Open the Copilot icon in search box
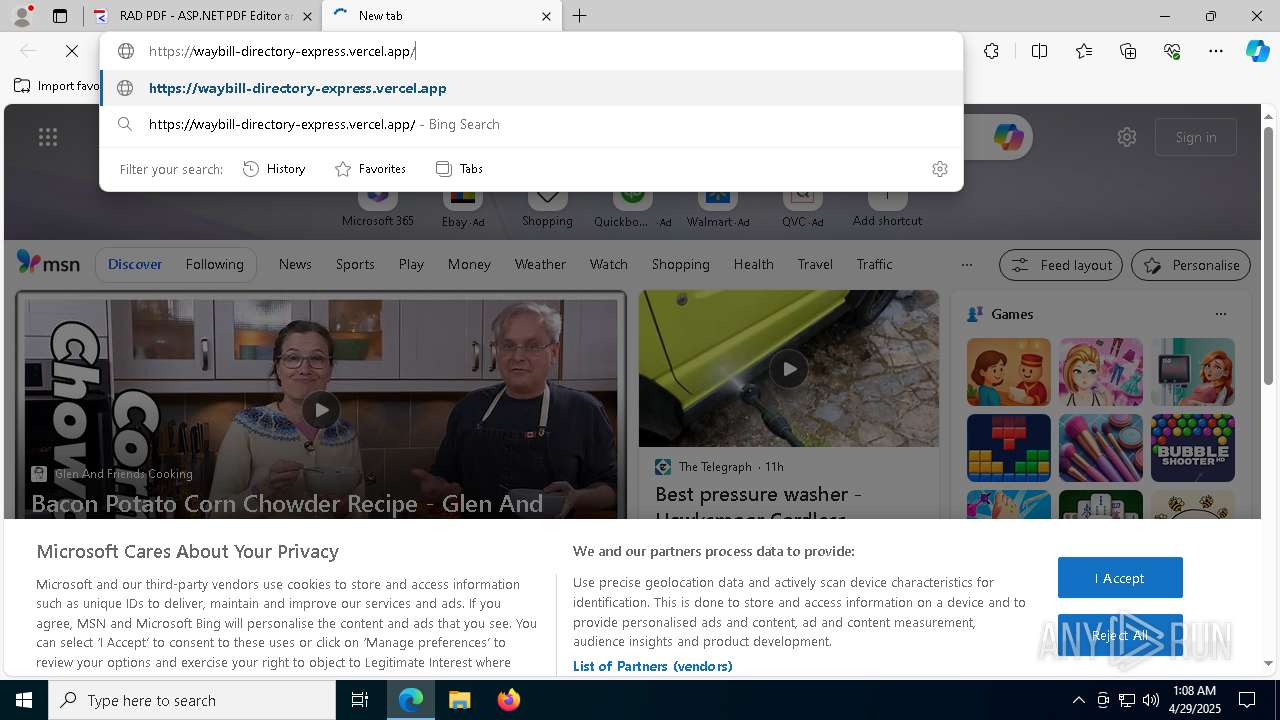 coord(1008,137)
